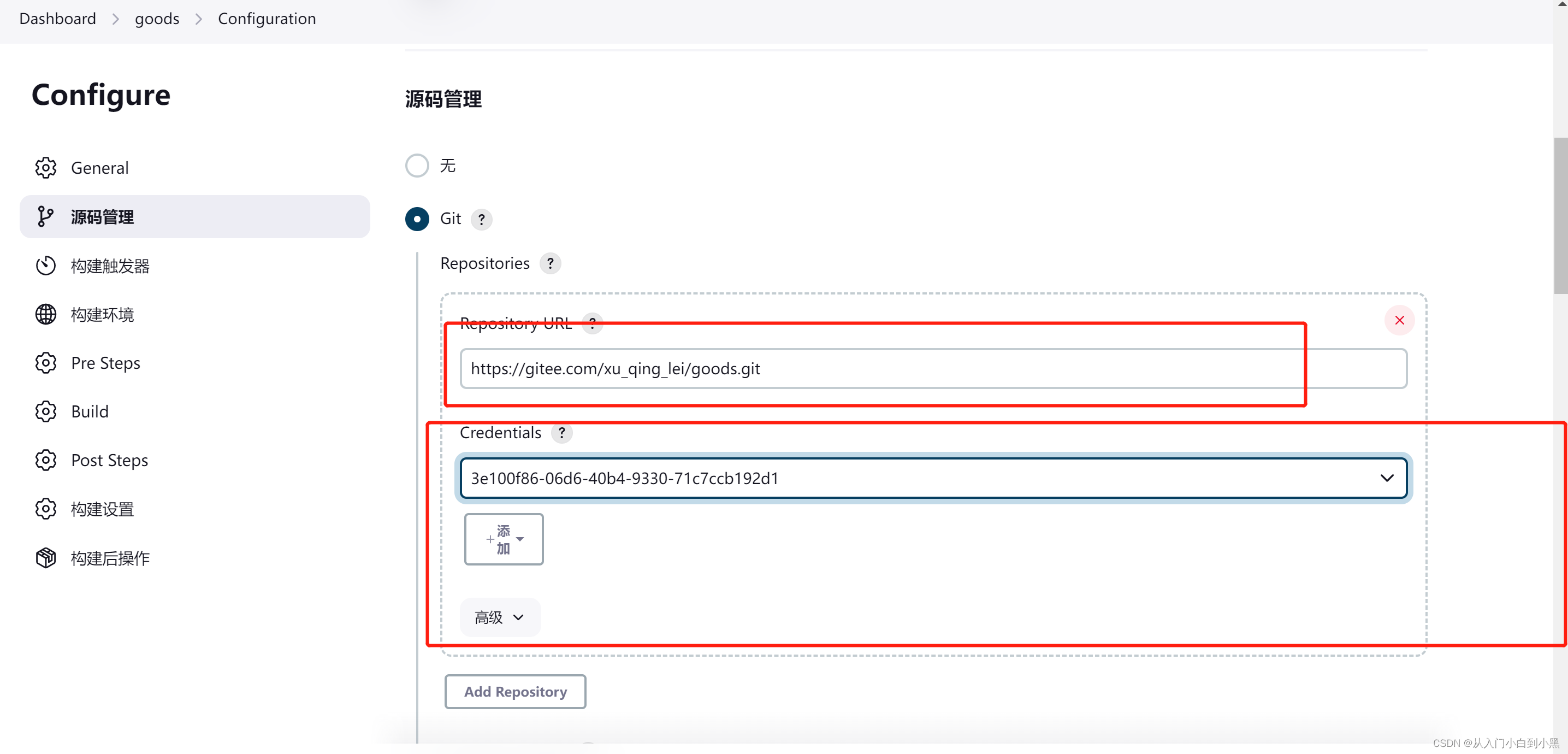Click the gear icon beside Pre Steps

(x=46, y=363)
